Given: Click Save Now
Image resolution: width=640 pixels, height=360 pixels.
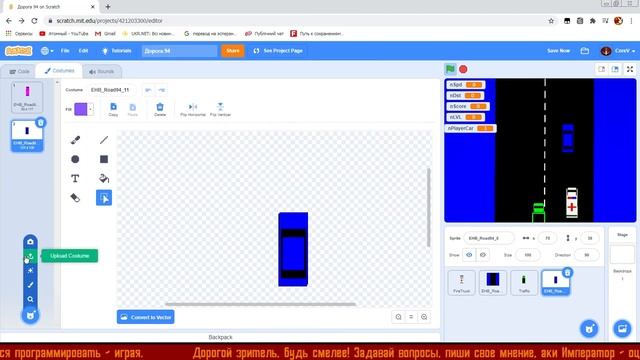Looking at the screenshot, I should click(x=558, y=51).
